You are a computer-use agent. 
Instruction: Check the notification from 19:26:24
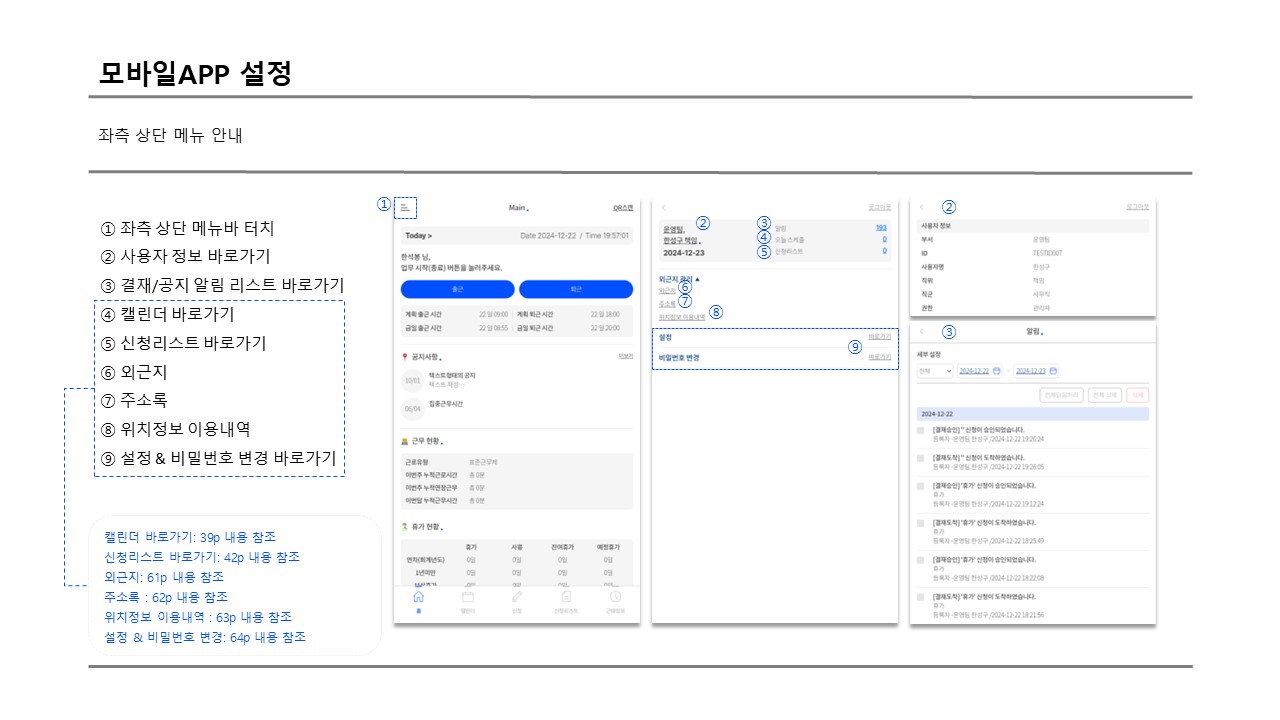[x=921, y=431]
